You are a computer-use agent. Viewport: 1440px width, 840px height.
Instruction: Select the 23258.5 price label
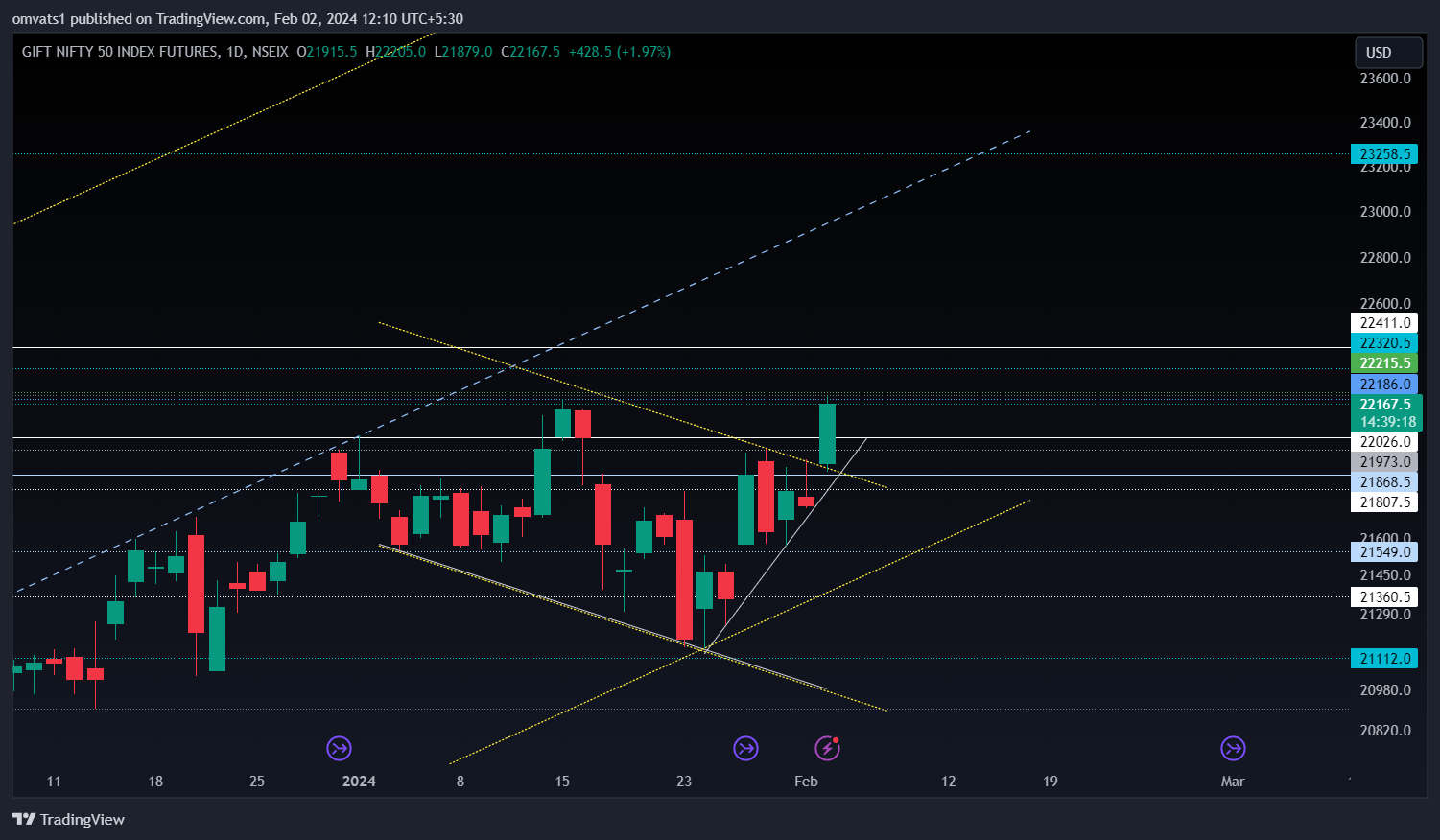pyautogui.click(x=1384, y=153)
